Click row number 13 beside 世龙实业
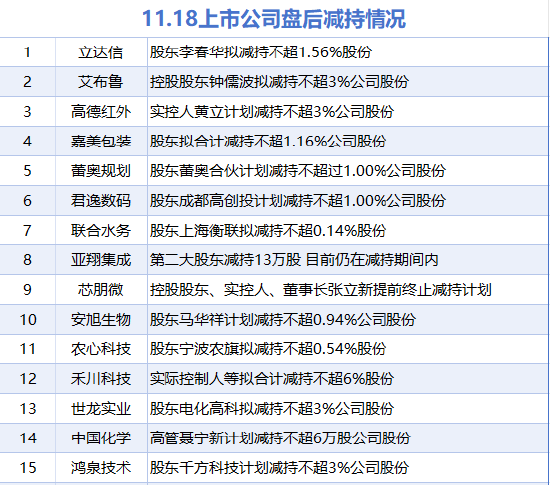550x485 pixels. point(28,409)
